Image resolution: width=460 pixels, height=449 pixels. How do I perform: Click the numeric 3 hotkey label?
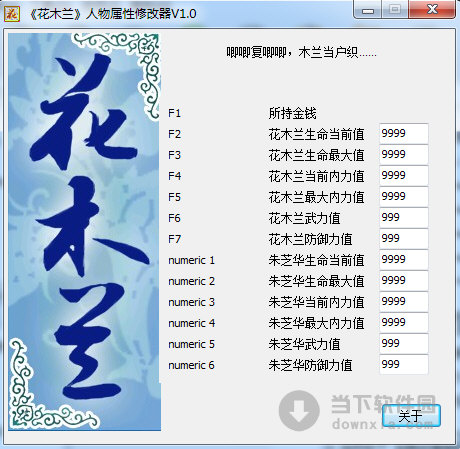(191, 302)
